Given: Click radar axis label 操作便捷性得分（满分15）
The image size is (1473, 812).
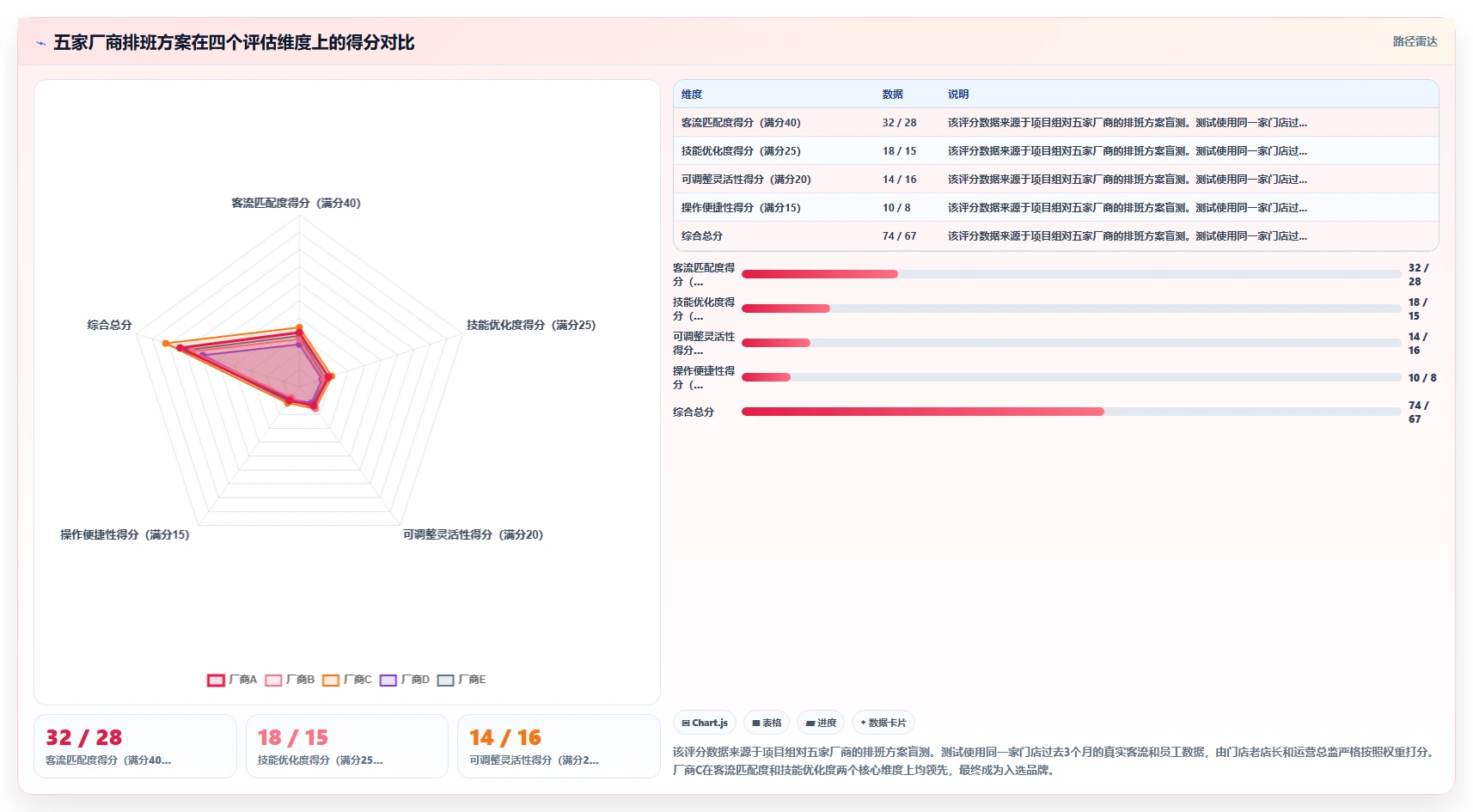Looking at the screenshot, I should (125, 535).
